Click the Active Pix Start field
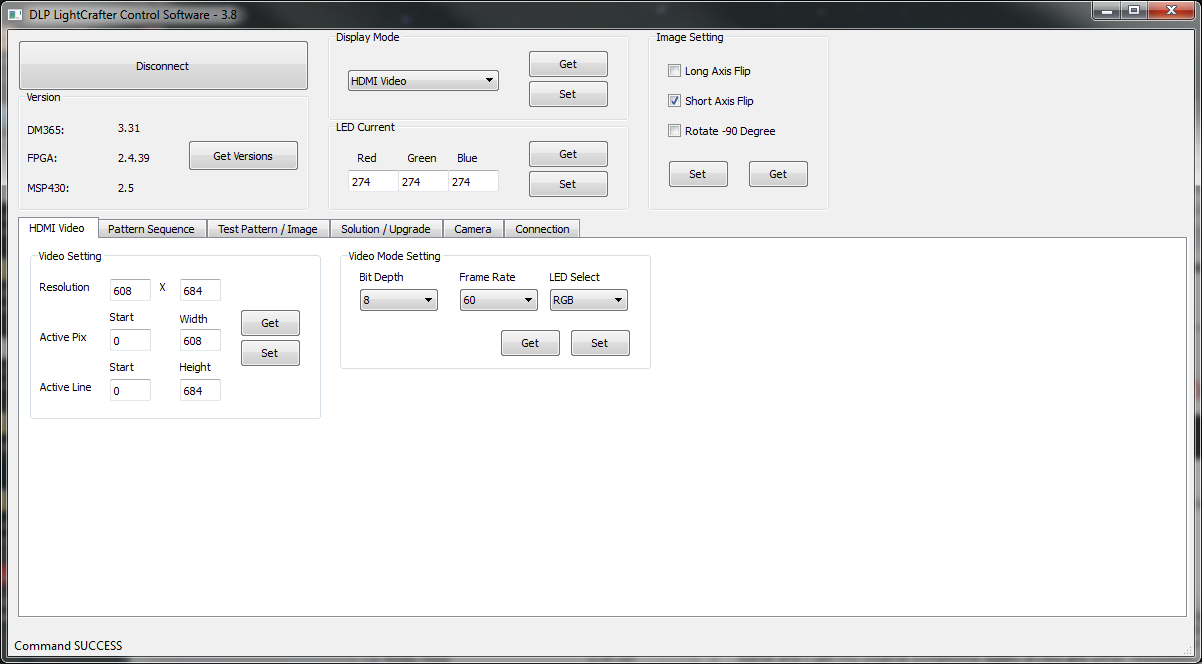This screenshot has width=1202, height=664. pyautogui.click(x=131, y=340)
